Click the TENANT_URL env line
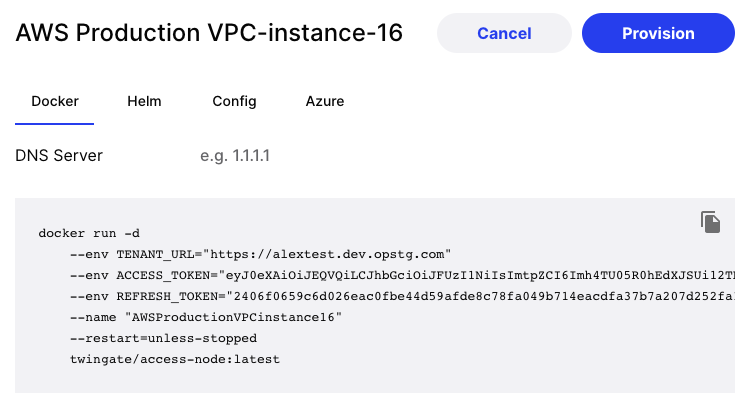 point(260,254)
